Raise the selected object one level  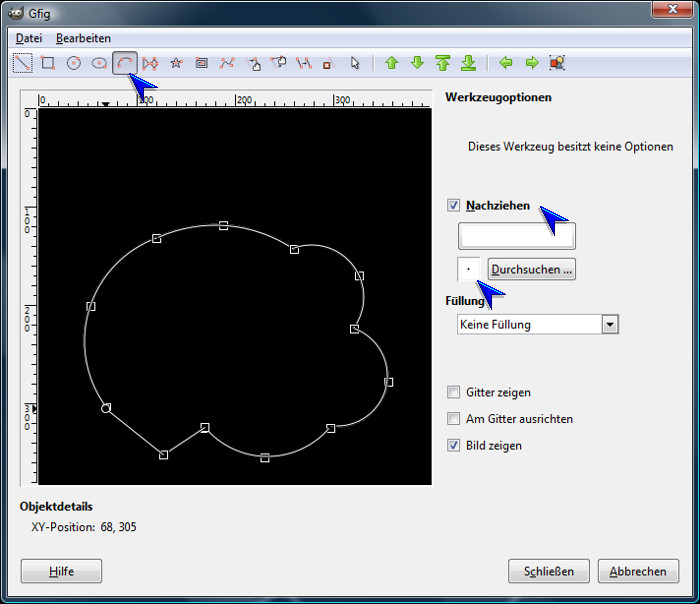(x=392, y=63)
